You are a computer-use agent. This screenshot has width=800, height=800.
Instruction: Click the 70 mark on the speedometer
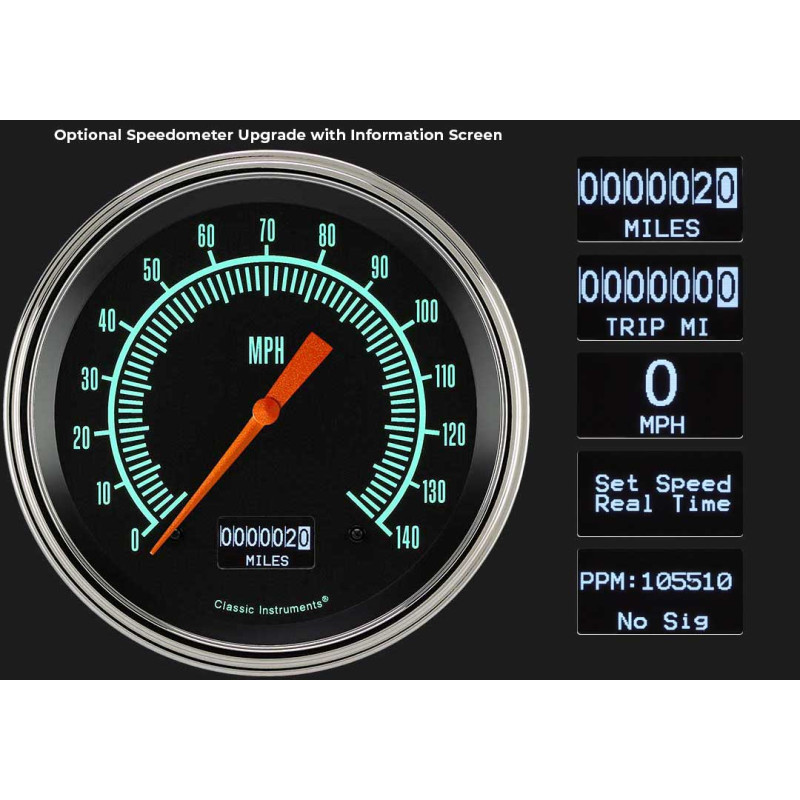267,231
